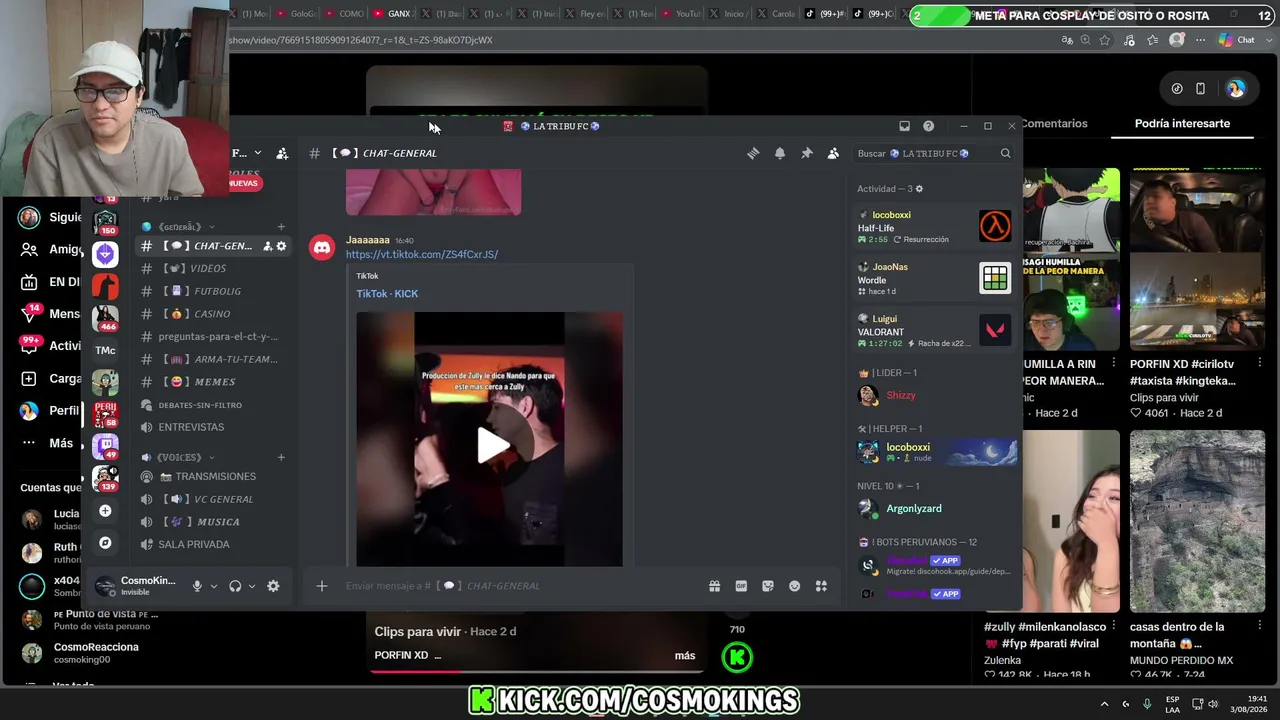Show pinned messages in Discord

pyautogui.click(x=807, y=153)
